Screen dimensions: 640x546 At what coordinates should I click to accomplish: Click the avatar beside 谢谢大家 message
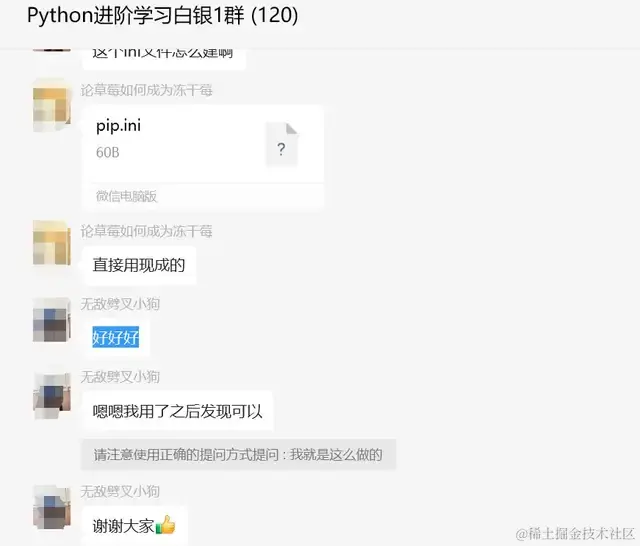52,507
